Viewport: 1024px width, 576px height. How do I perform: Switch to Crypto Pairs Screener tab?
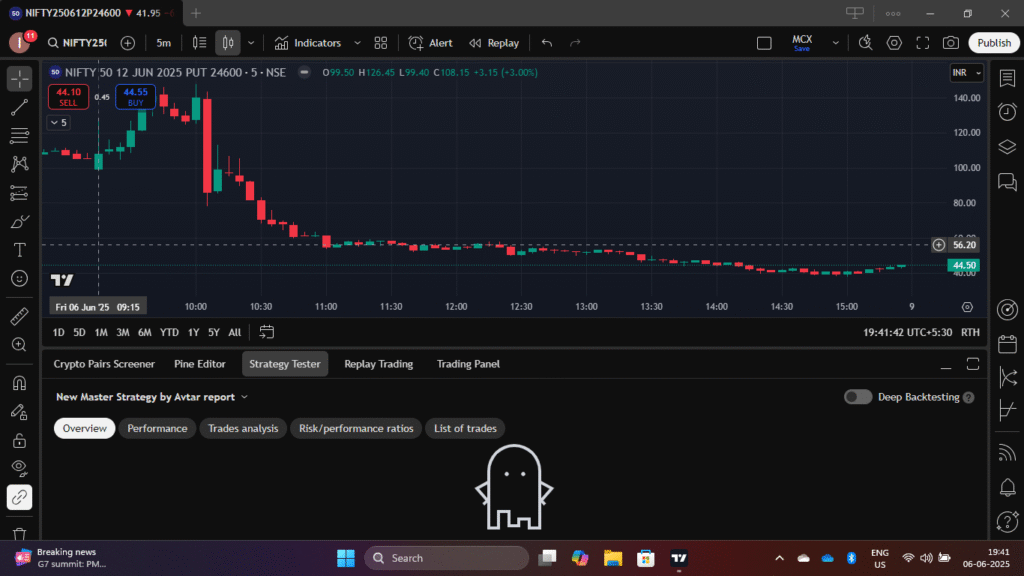point(104,364)
